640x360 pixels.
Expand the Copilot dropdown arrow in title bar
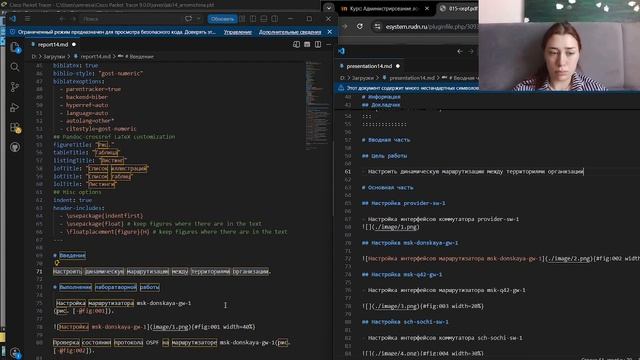pos(198,19)
